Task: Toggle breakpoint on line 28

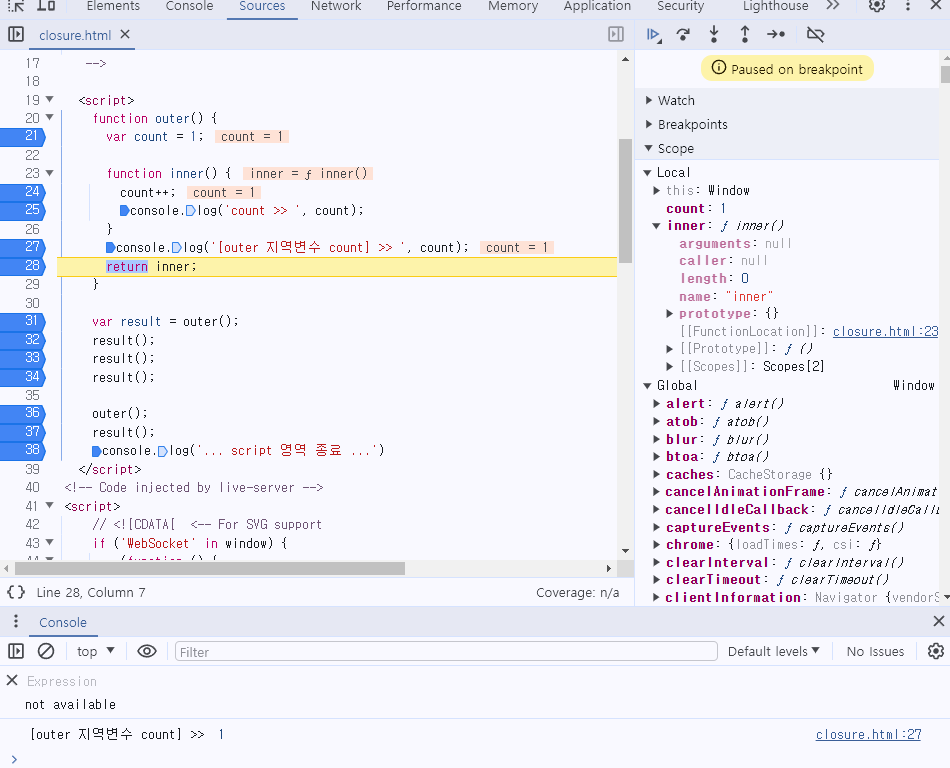Action: pyautogui.click(x=23, y=266)
